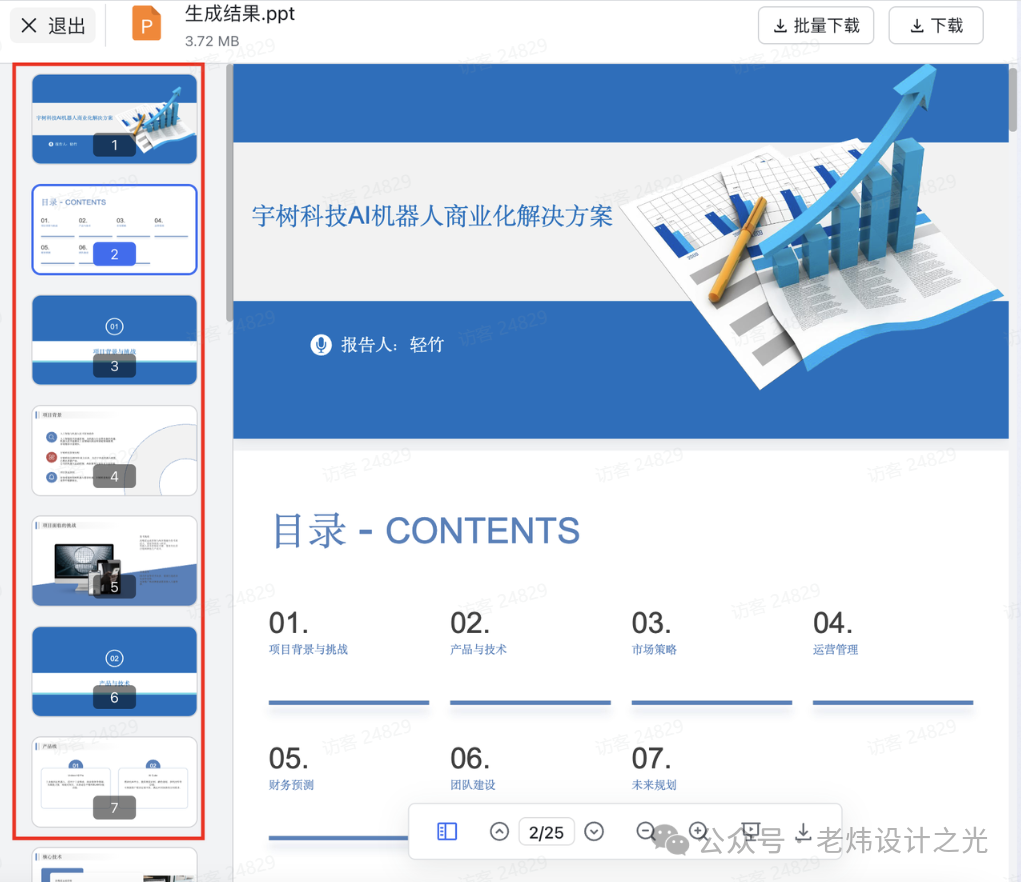Select slide 5 thumbnail with computer image

pyautogui.click(x=115, y=561)
